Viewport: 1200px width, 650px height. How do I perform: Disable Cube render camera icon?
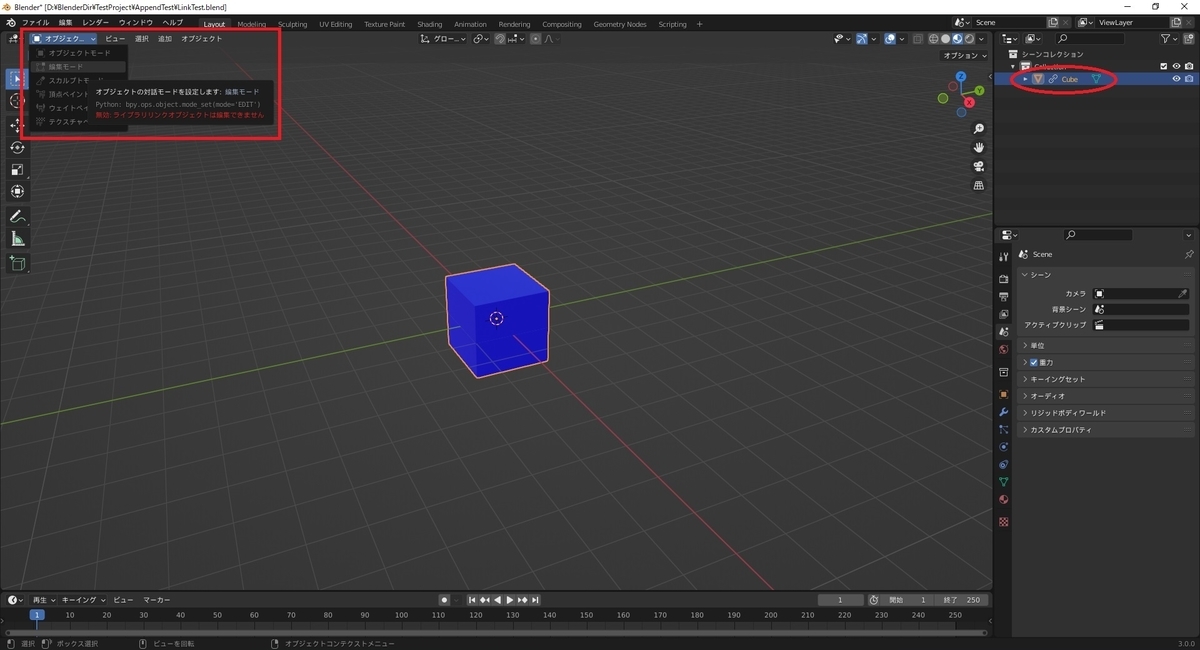(x=1189, y=79)
